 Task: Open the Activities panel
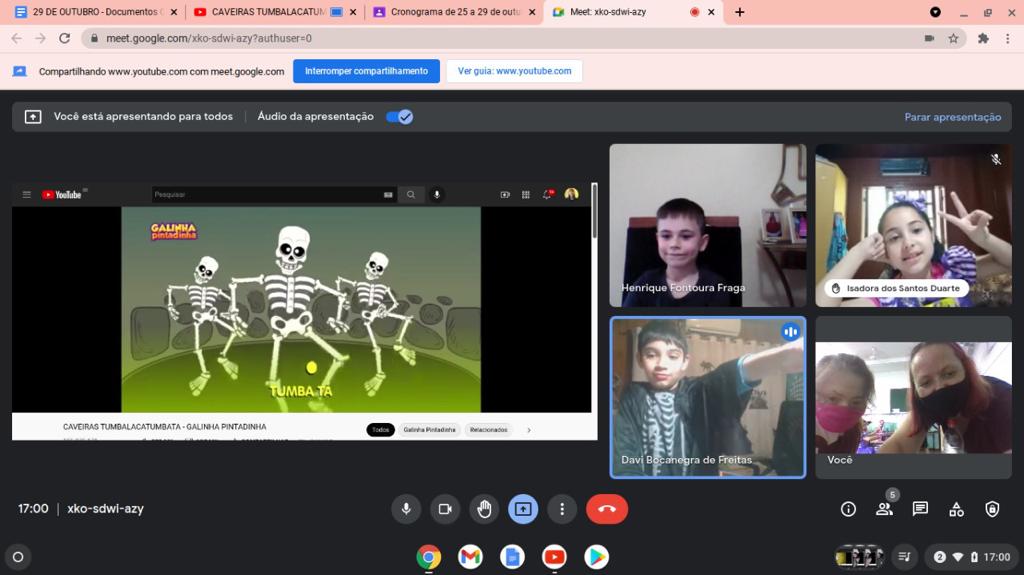(956, 509)
